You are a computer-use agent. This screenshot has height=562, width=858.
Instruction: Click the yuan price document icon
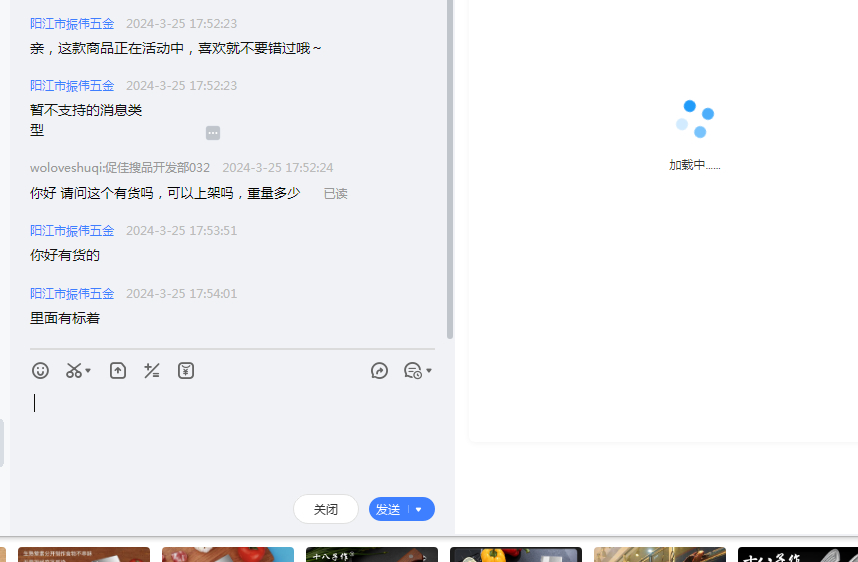point(186,371)
